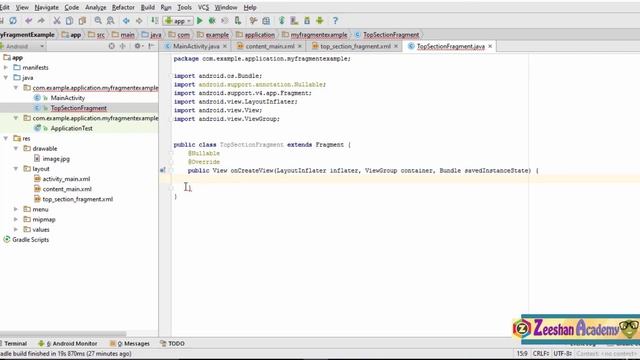Navigate forward with the right arrow

pyautogui.click(x=139, y=20)
